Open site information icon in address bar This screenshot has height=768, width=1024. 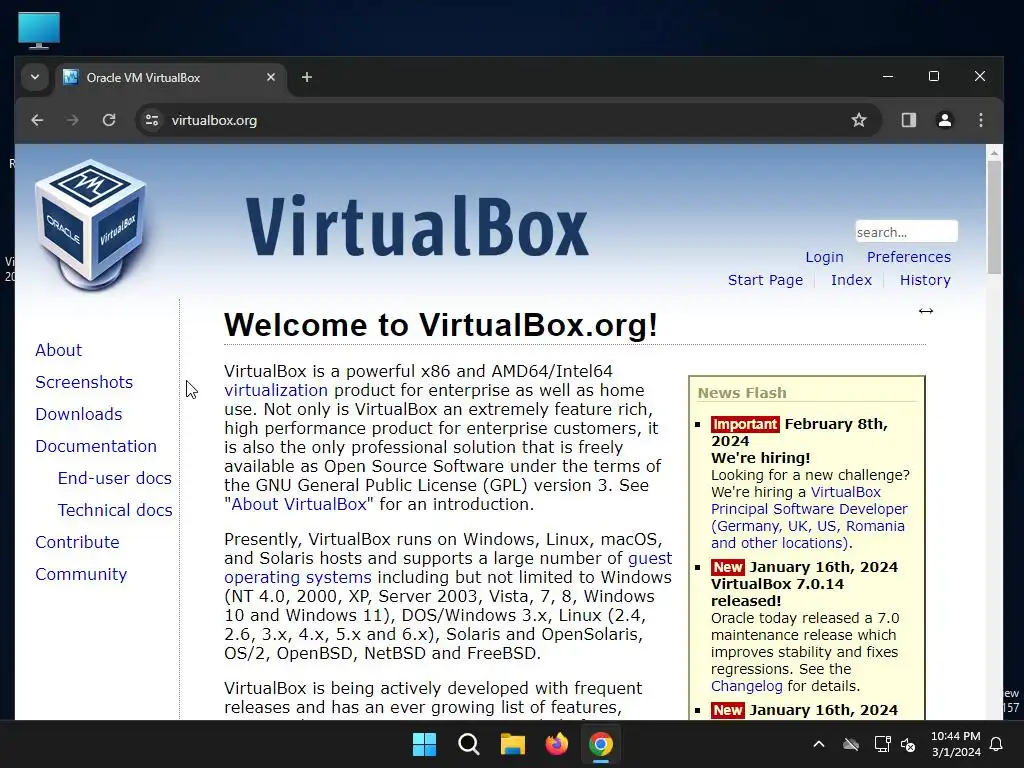(152, 120)
